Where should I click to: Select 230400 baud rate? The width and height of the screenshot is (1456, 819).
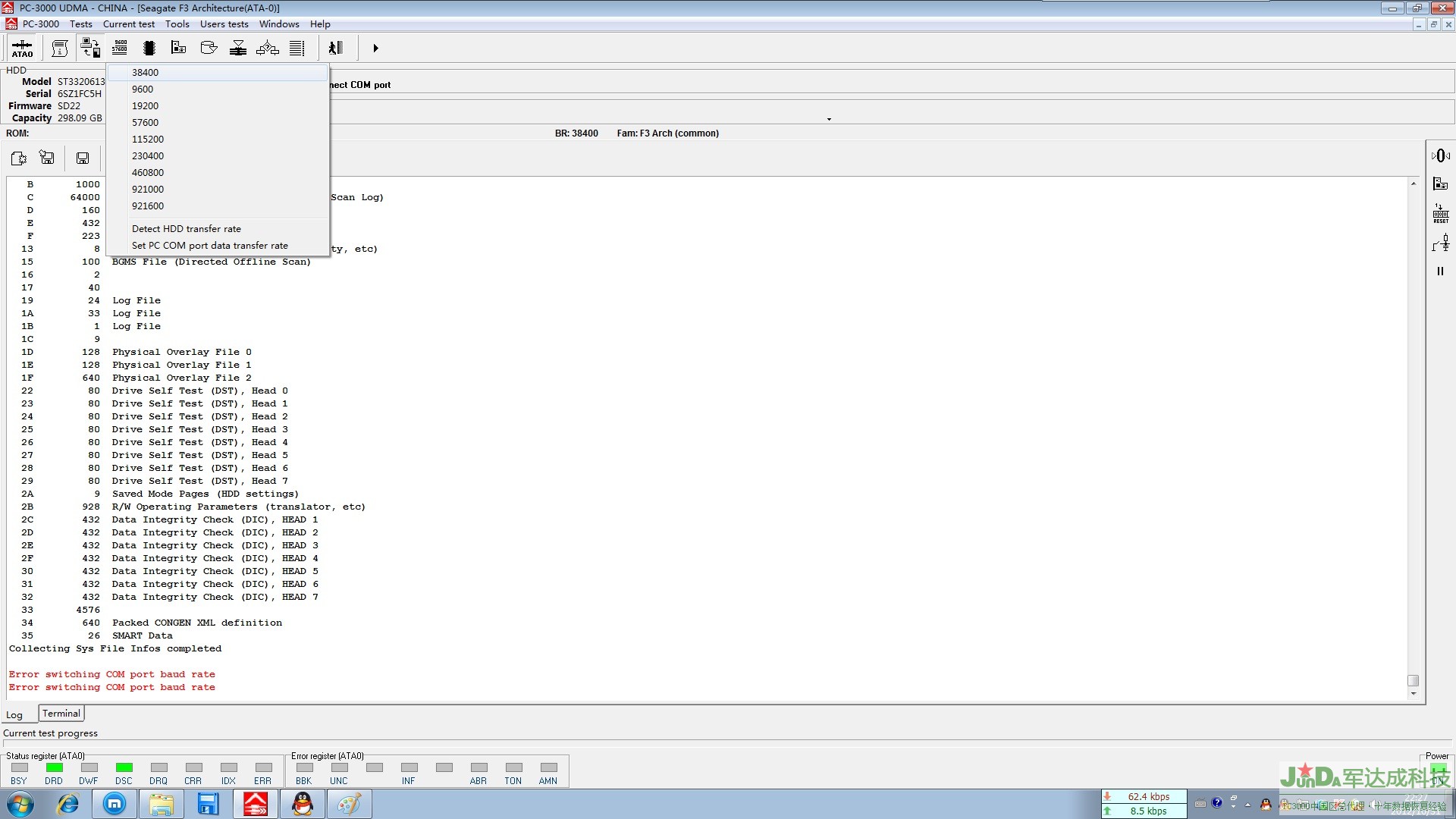point(218,156)
